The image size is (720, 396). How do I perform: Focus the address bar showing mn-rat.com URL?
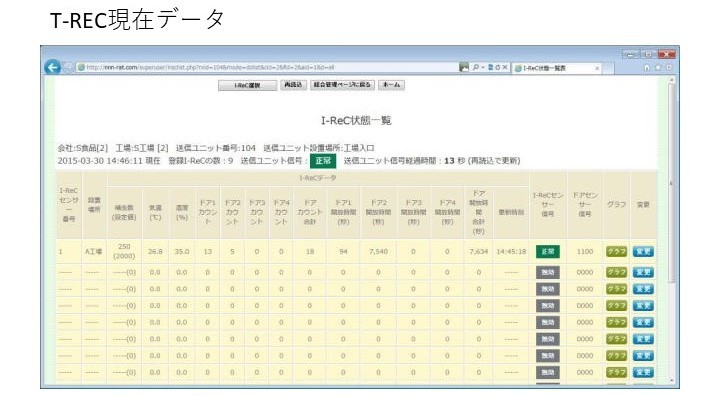269,68
